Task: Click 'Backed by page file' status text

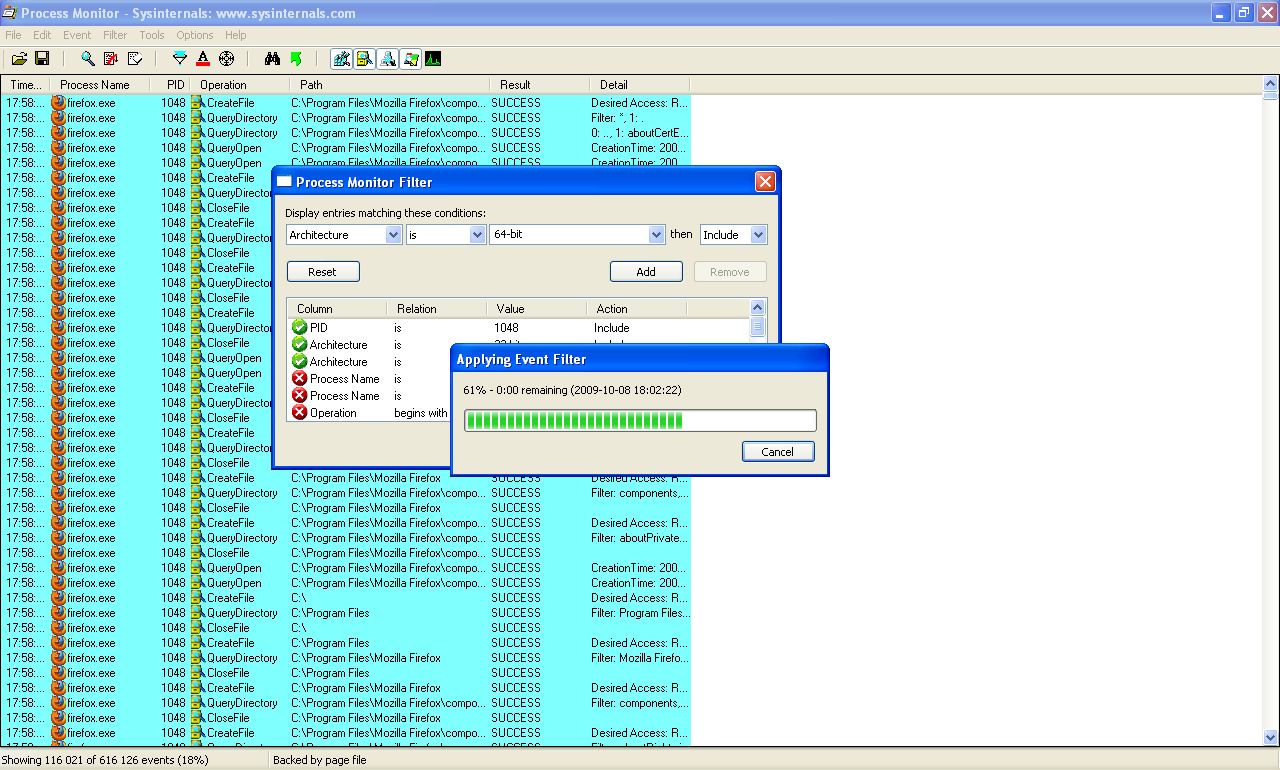Action: pyautogui.click(x=320, y=760)
